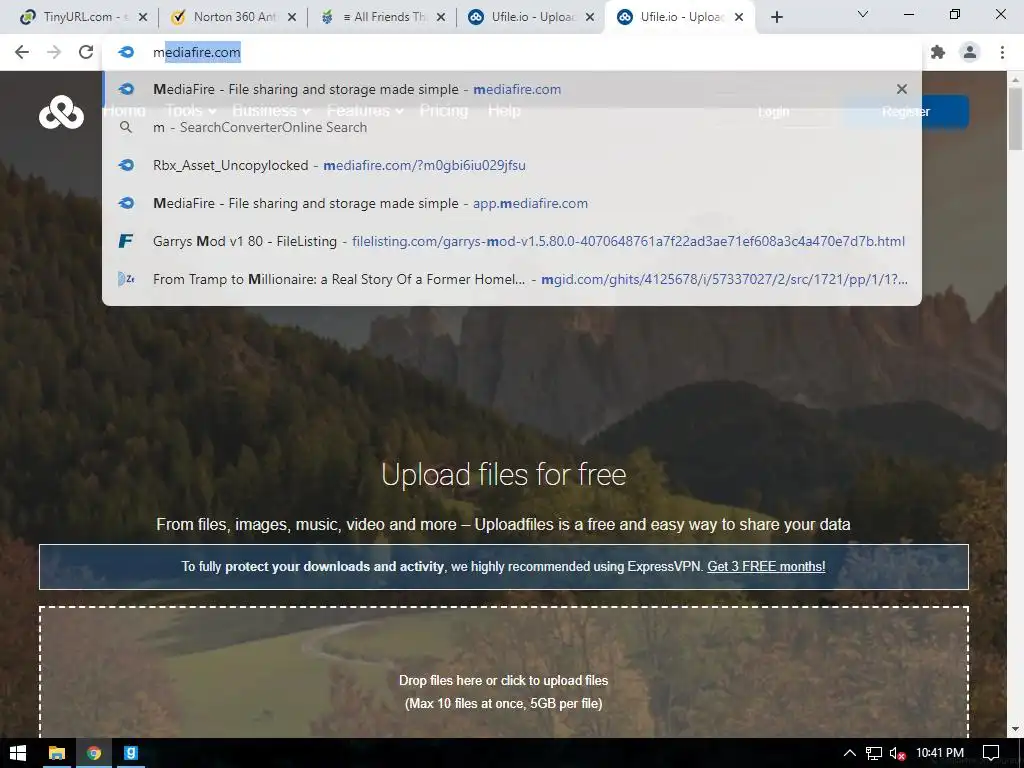Go back with the browser back arrow
1024x768 pixels.
coord(22,52)
